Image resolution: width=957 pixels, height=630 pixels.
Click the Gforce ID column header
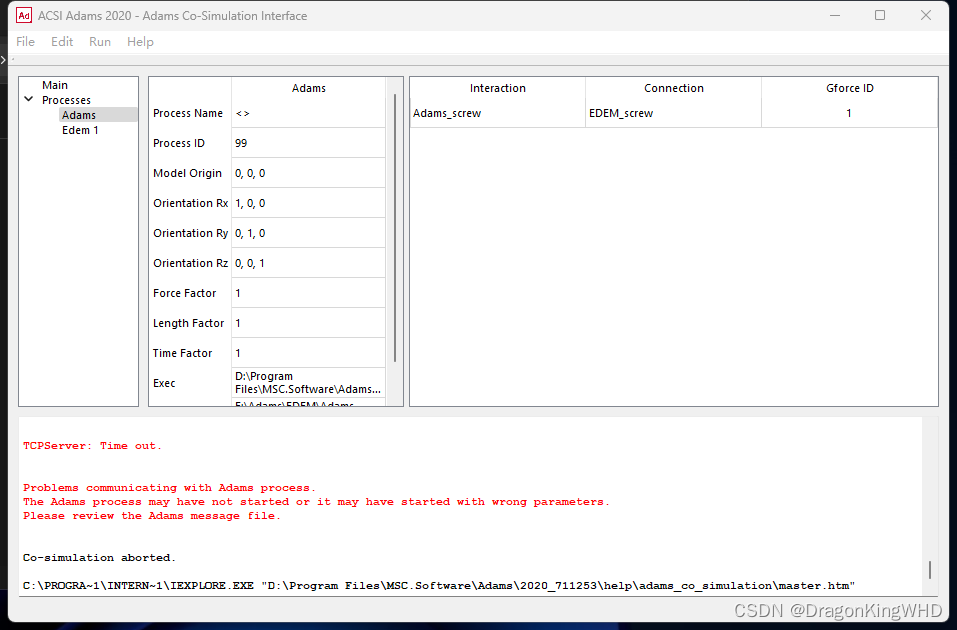[850, 88]
